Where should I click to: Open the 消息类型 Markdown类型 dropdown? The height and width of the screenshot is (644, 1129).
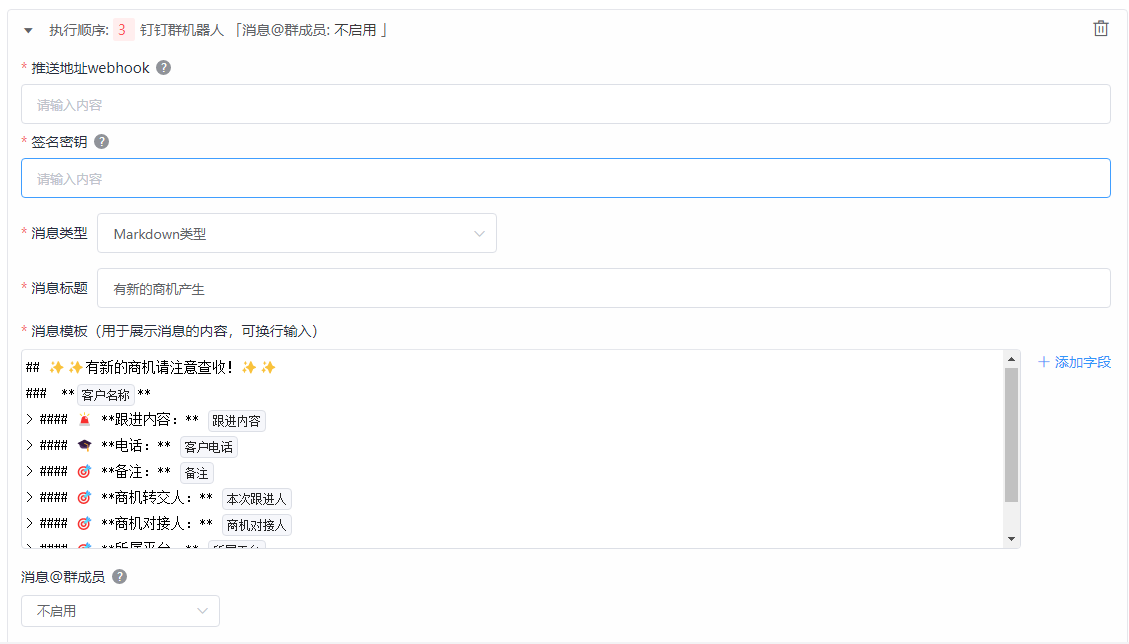pos(297,234)
